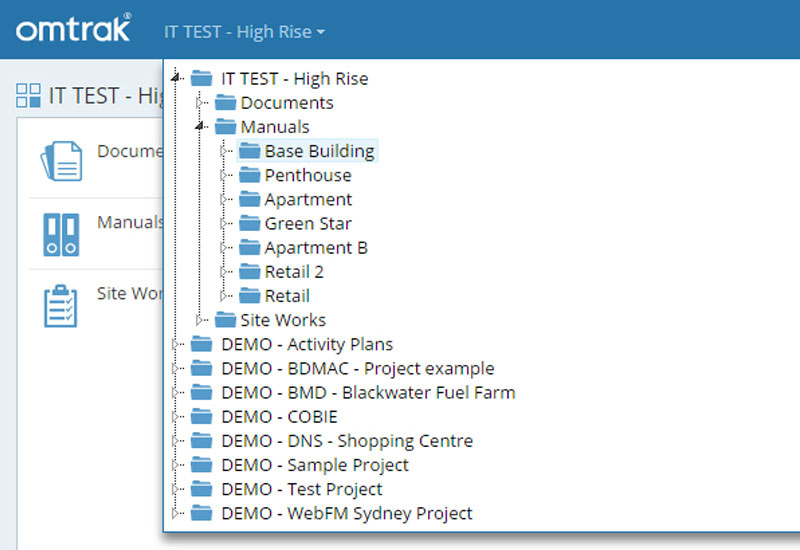The width and height of the screenshot is (800, 550).
Task: Expand the Site Works tree node
Action: [199, 320]
